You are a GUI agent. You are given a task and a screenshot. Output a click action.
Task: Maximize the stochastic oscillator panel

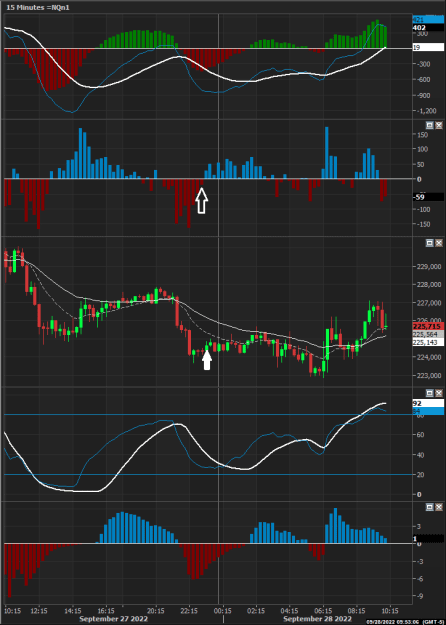[430, 393]
